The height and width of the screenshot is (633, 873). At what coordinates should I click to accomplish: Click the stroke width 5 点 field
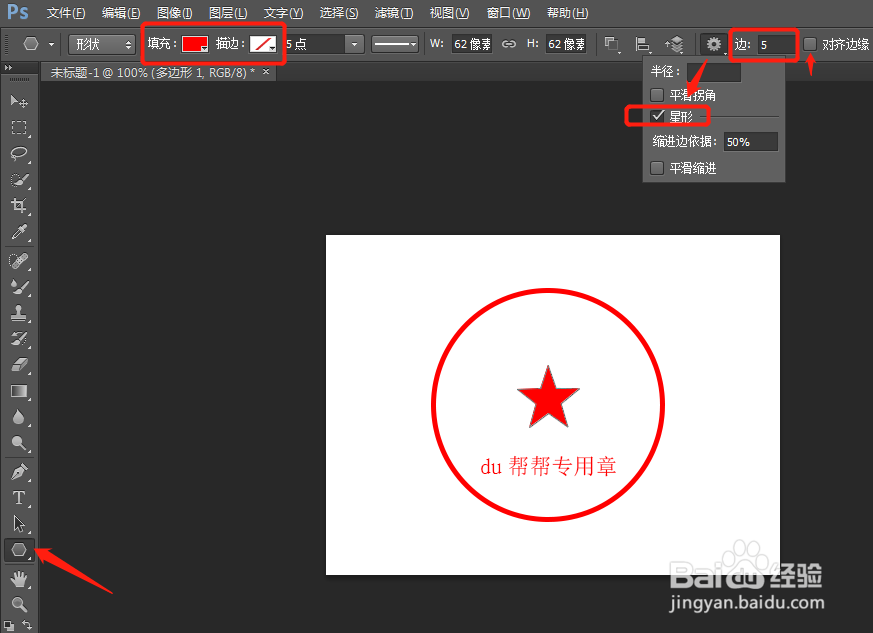315,44
